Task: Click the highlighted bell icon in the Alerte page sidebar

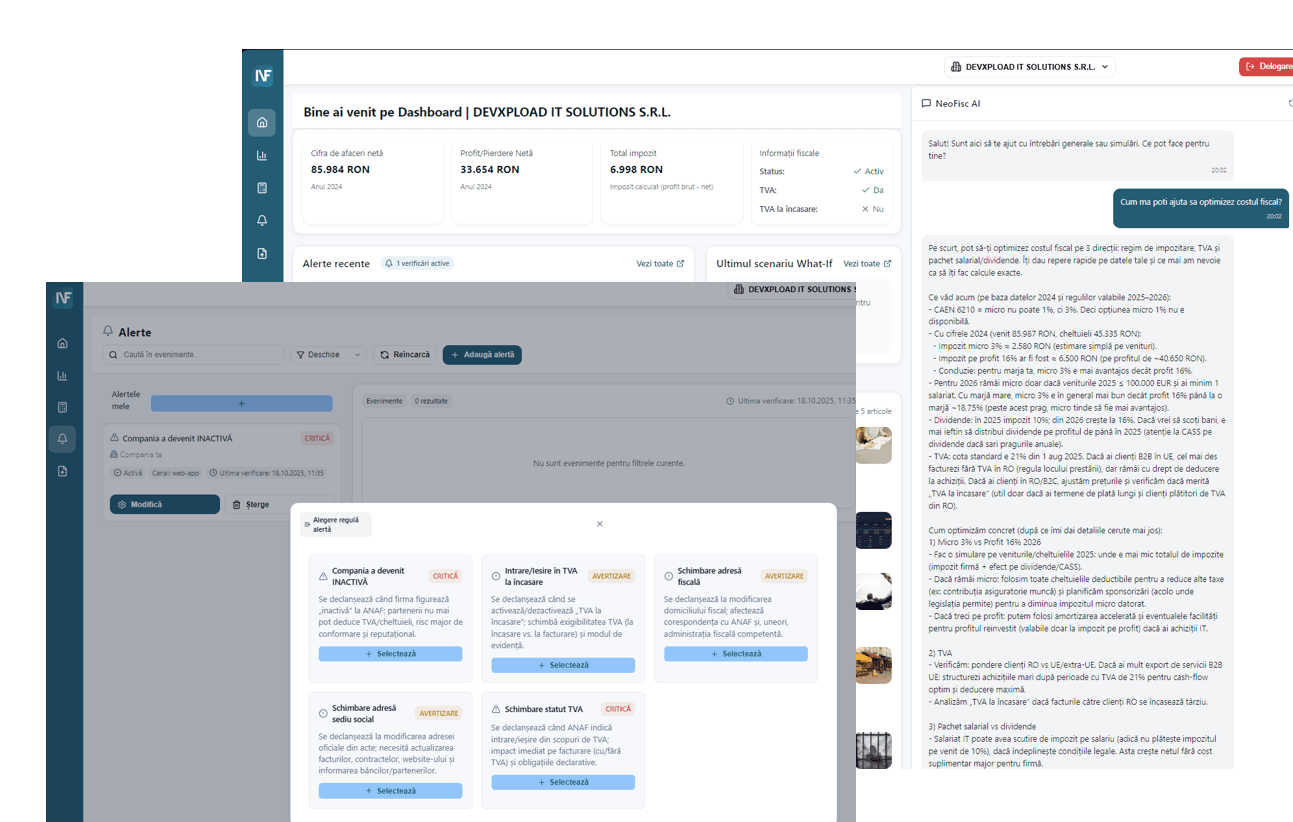Action: tap(63, 439)
